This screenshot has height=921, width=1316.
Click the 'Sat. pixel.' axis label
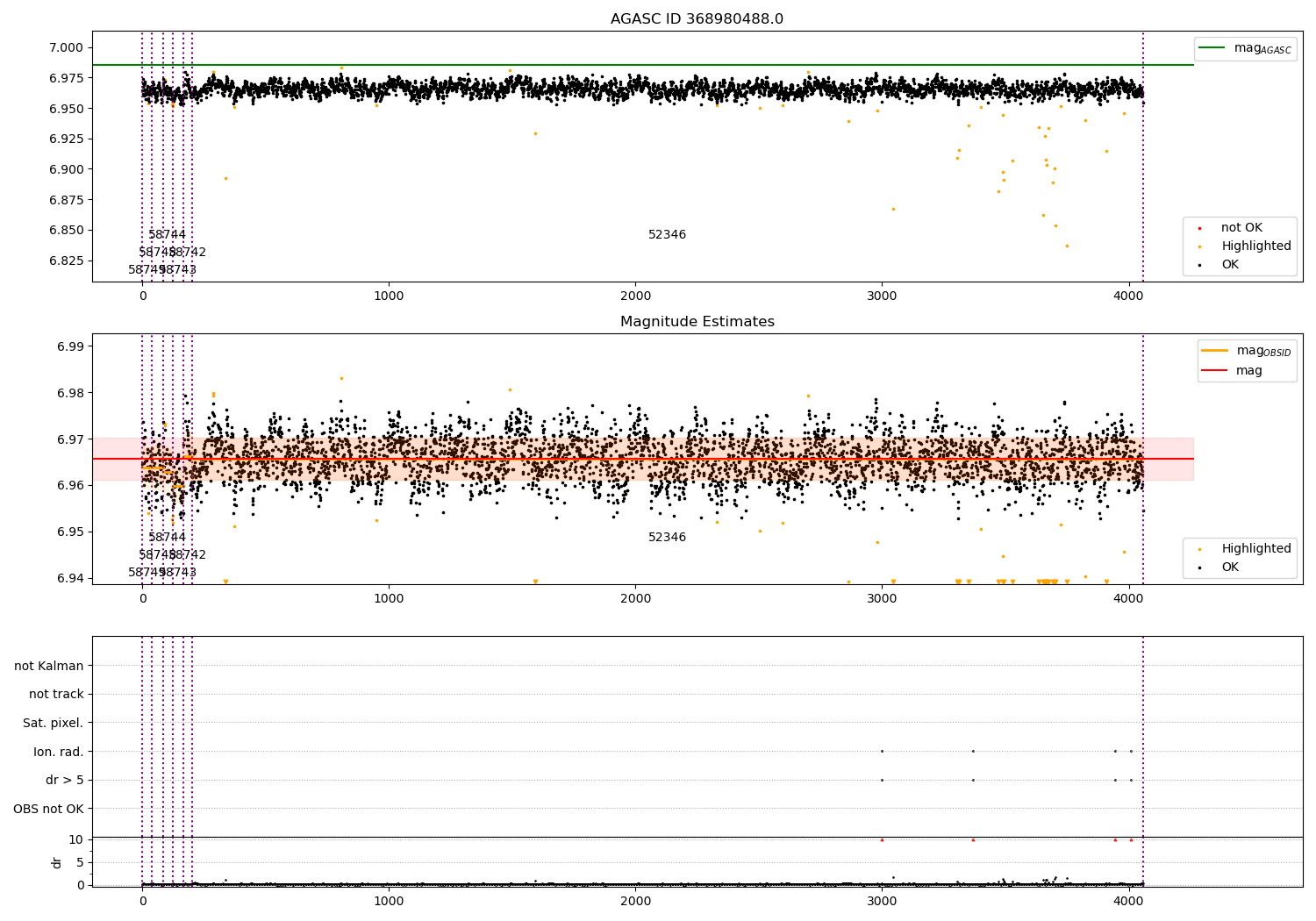pyautogui.click(x=53, y=724)
